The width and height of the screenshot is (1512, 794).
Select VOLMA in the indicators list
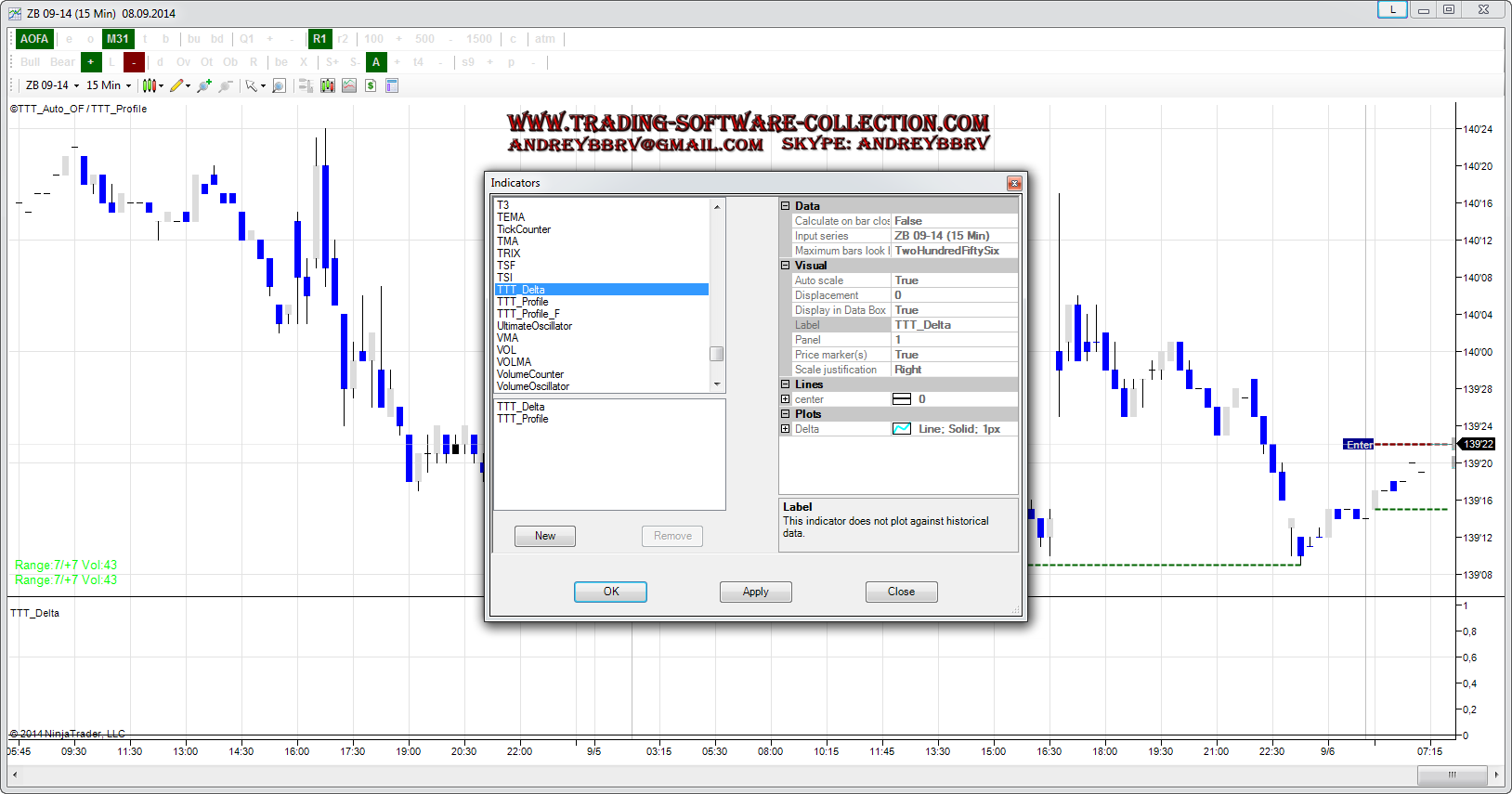pos(515,362)
